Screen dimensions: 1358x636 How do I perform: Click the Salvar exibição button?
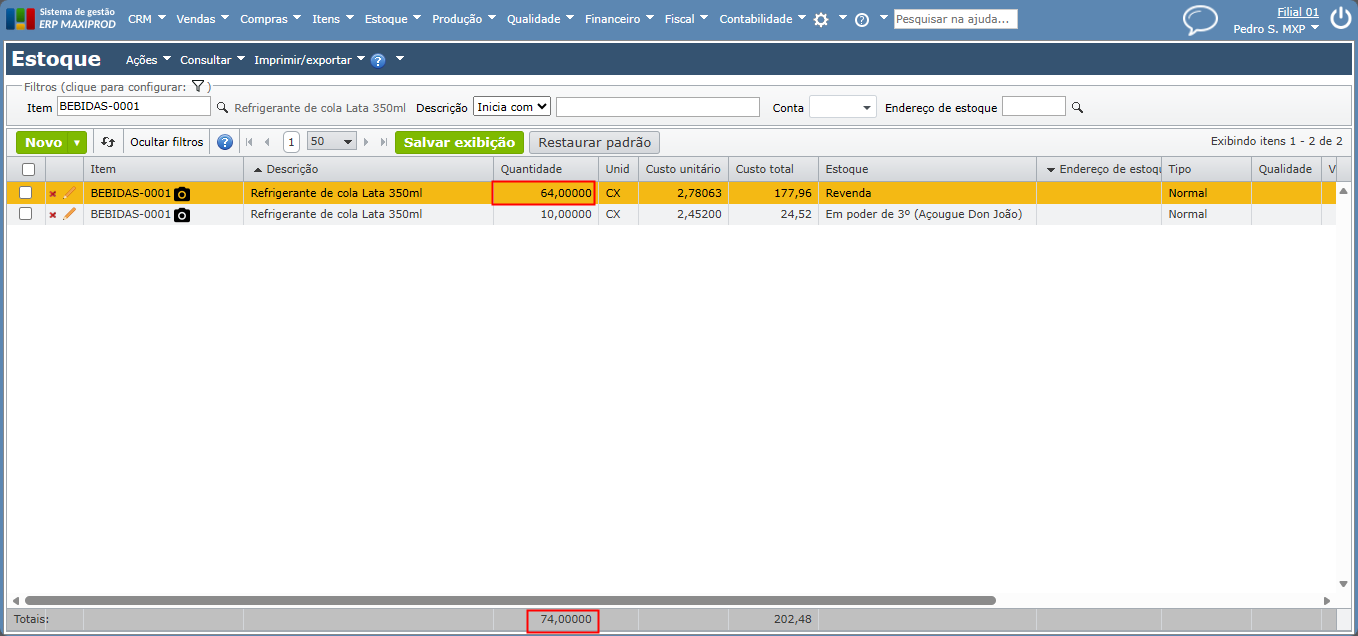point(459,142)
